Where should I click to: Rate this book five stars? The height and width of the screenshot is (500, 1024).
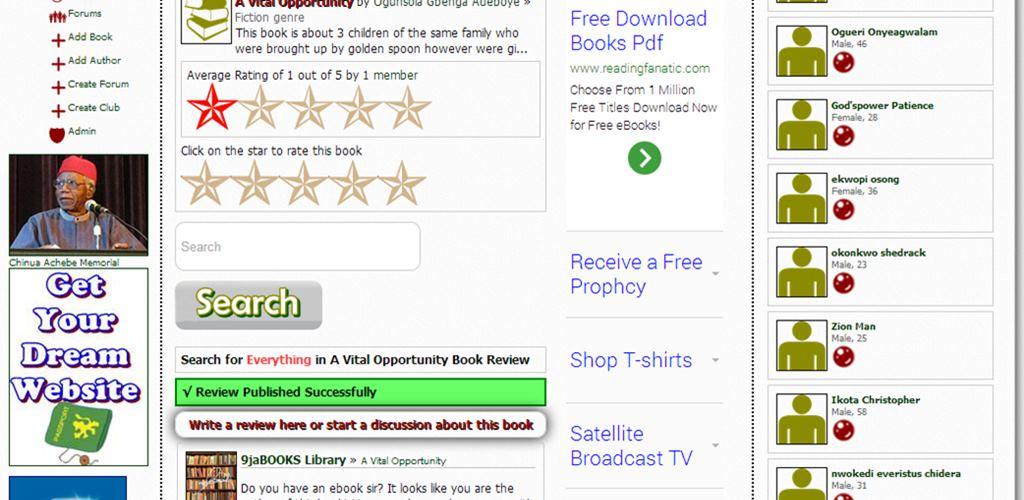click(x=403, y=183)
